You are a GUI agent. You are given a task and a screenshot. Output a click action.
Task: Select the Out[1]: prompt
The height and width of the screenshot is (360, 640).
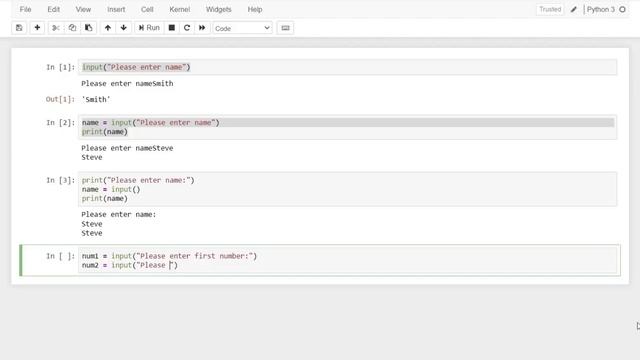coord(60,99)
